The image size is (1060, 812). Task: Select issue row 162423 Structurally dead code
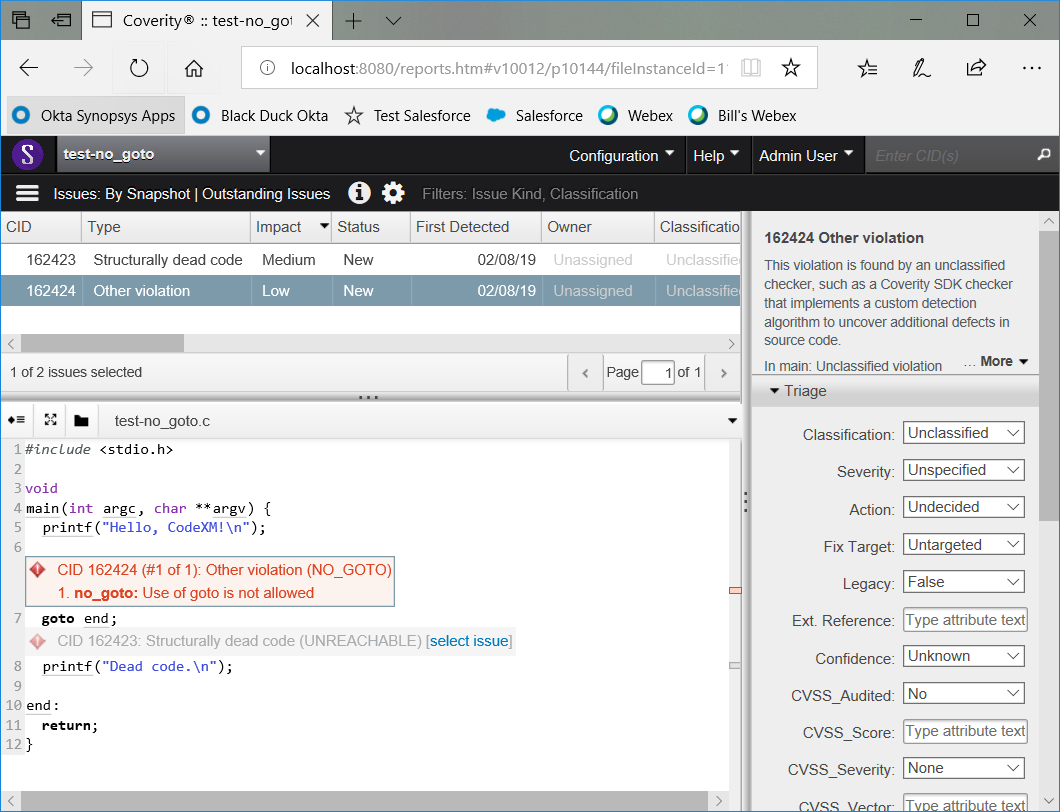coord(370,260)
